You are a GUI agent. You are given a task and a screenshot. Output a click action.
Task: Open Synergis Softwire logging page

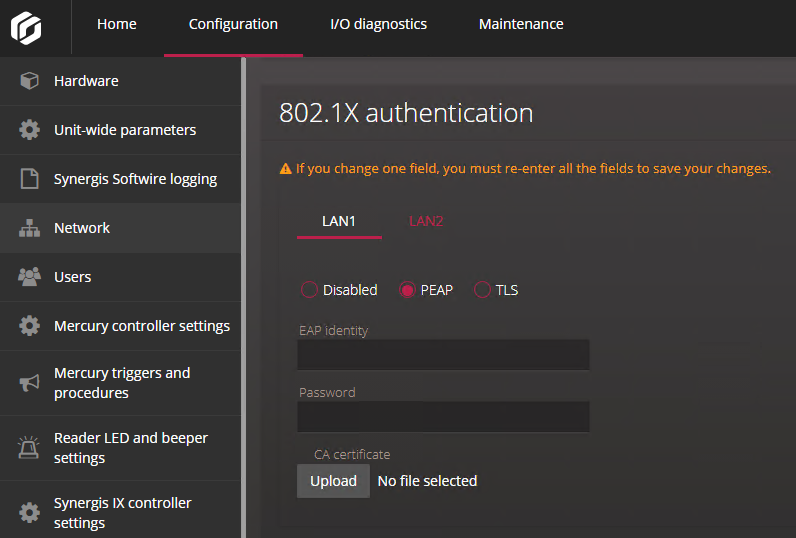[x=121, y=179]
